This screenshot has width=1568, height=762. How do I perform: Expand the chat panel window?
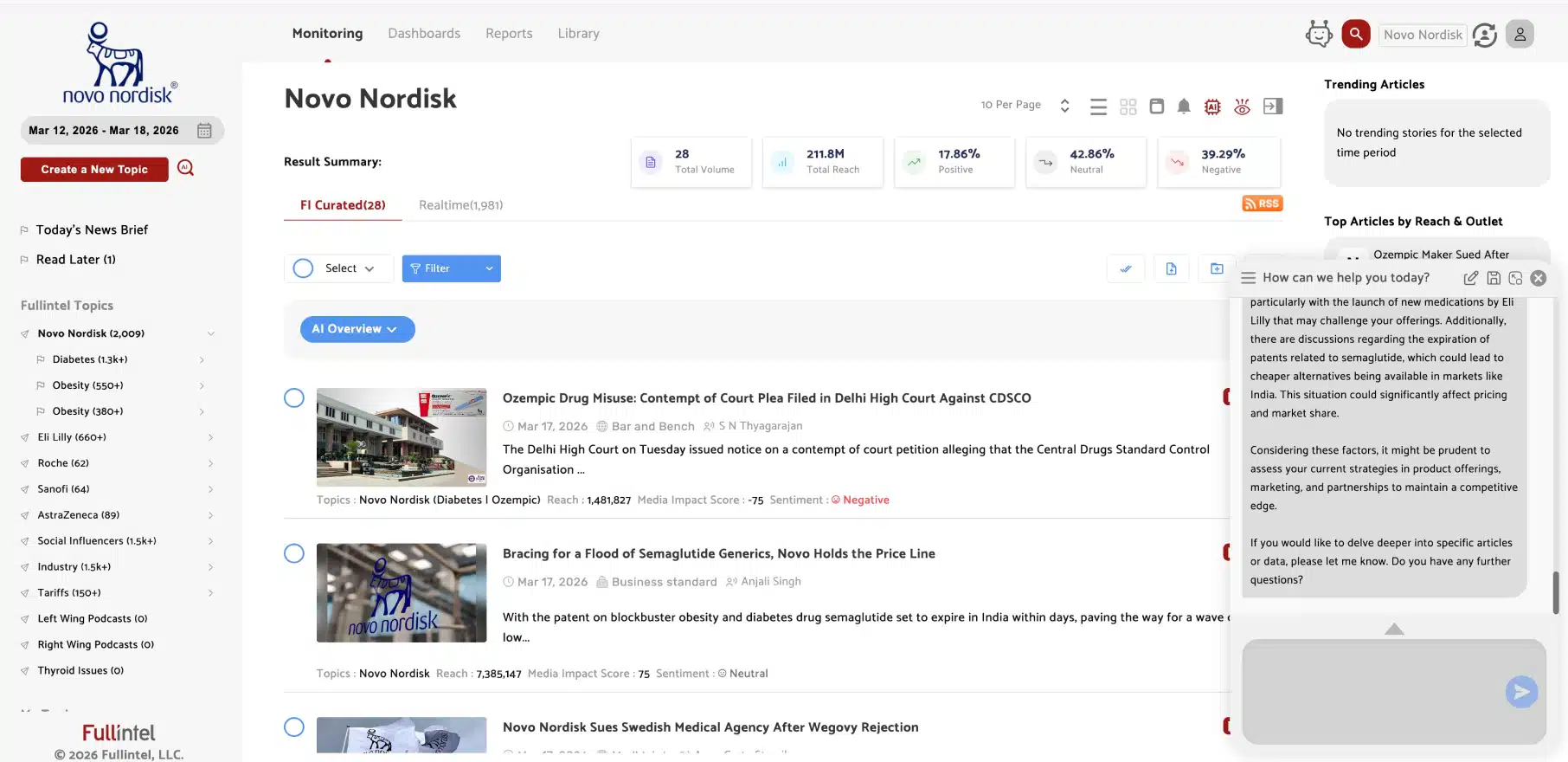pos(1515,278)
